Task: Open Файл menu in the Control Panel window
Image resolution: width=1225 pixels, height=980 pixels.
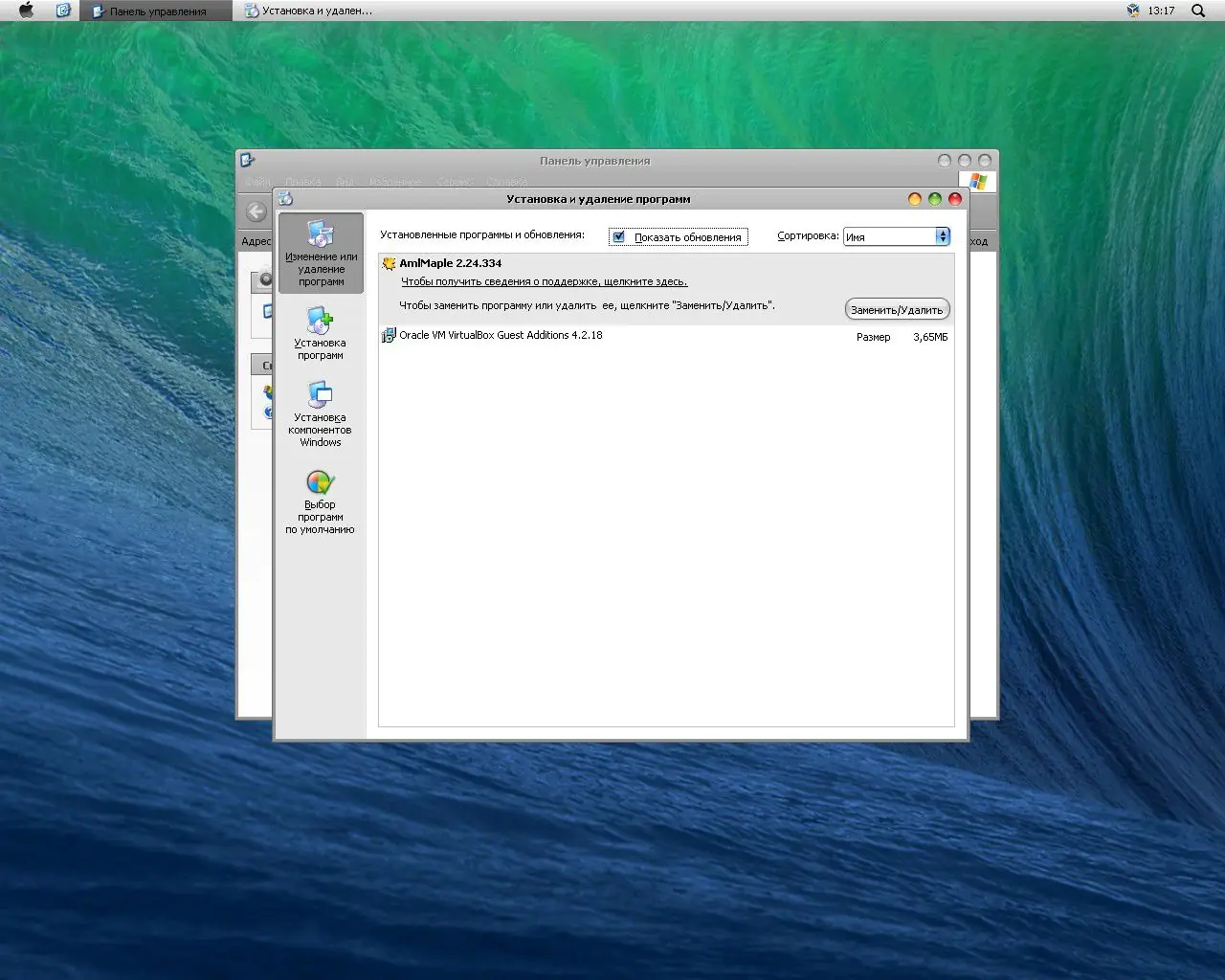Action: point(257,181)
